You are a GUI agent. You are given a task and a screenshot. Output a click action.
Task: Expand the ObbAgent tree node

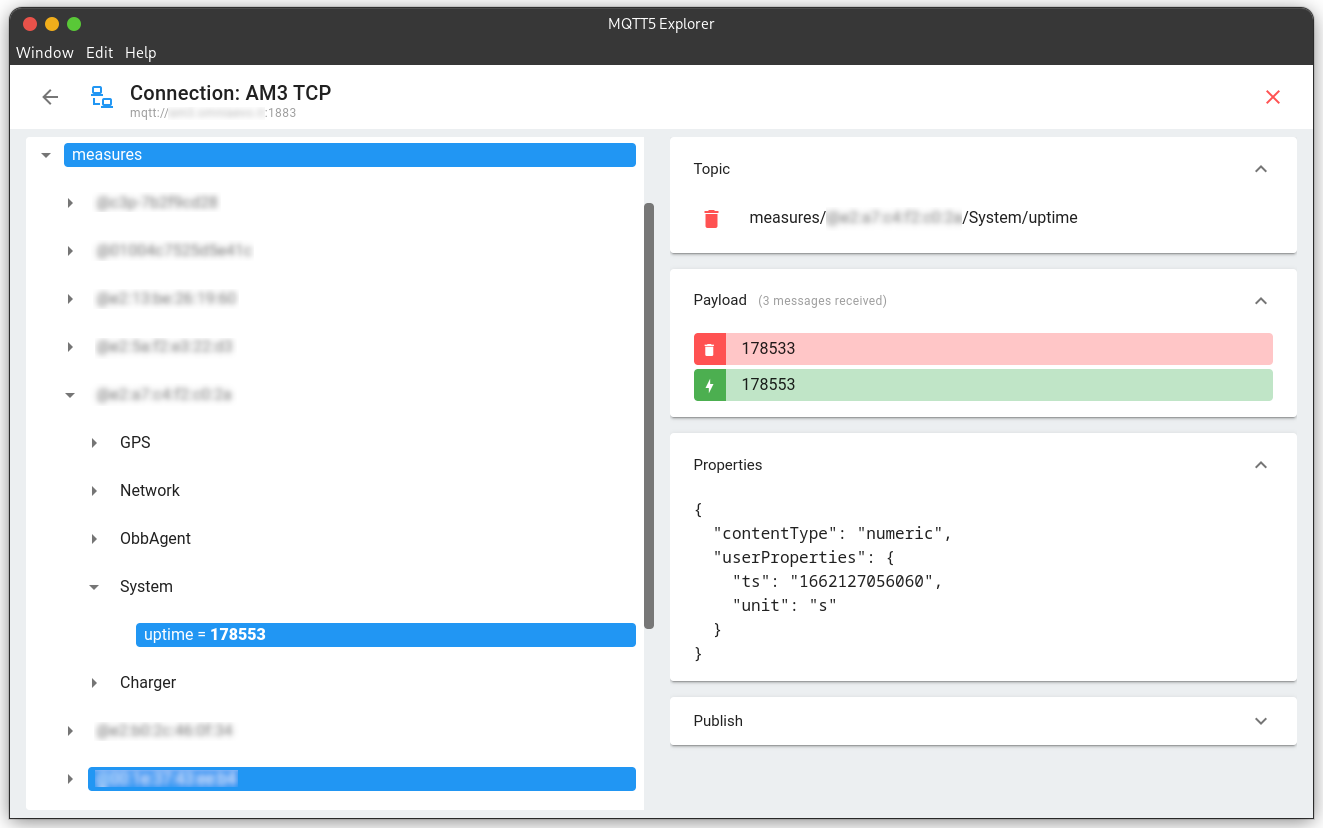point(94,539)
